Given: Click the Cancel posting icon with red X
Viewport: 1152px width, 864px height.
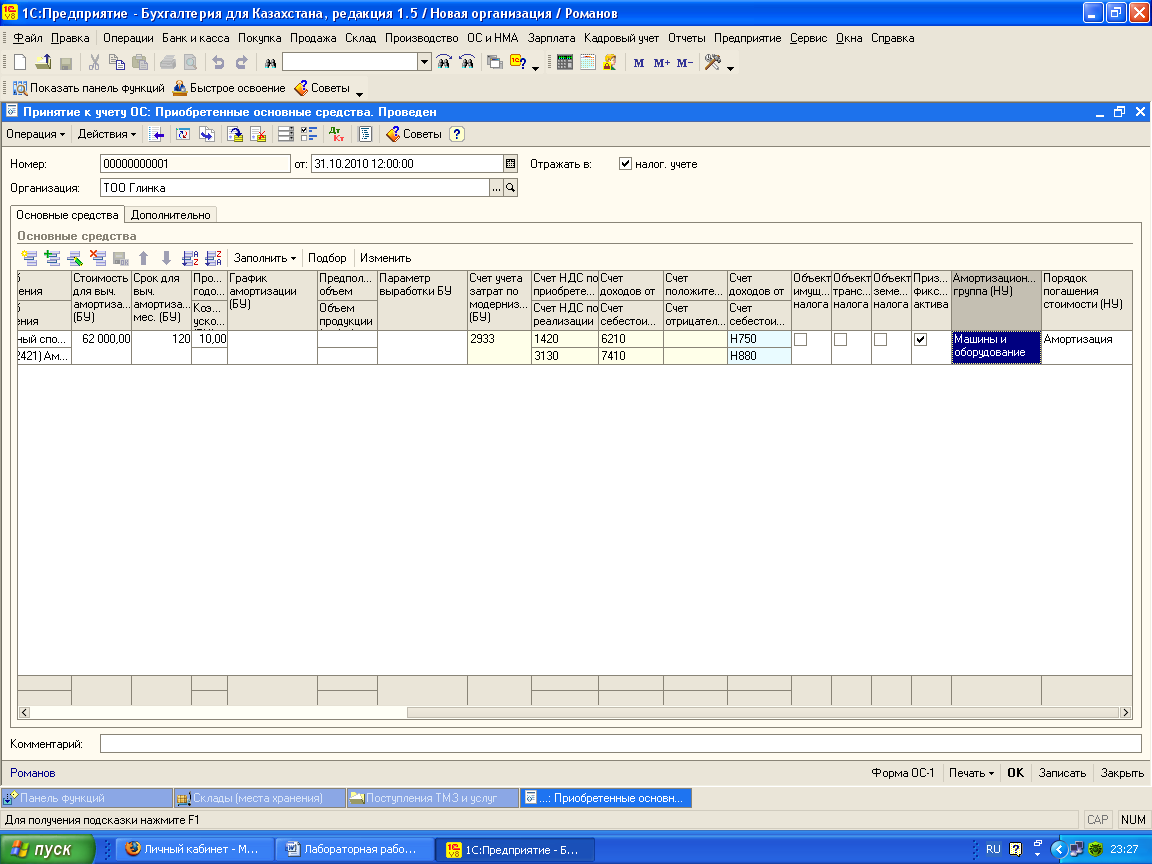Looking at the screenshot, I should 258,134.
